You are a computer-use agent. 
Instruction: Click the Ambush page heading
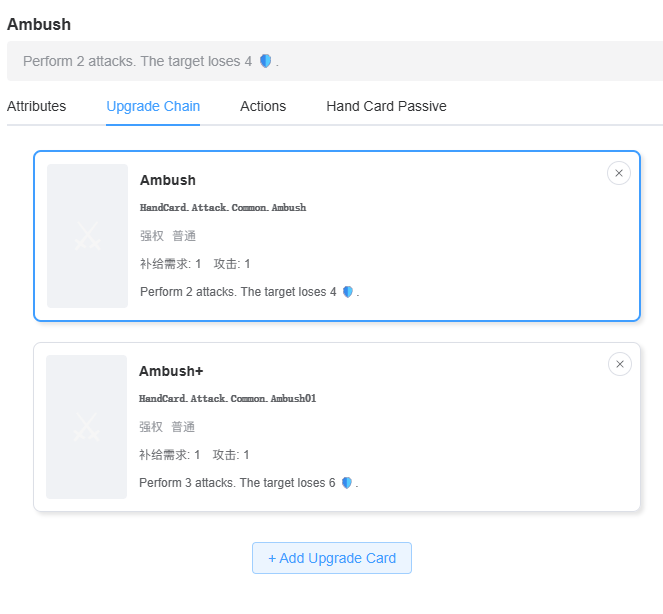point(39,25)
